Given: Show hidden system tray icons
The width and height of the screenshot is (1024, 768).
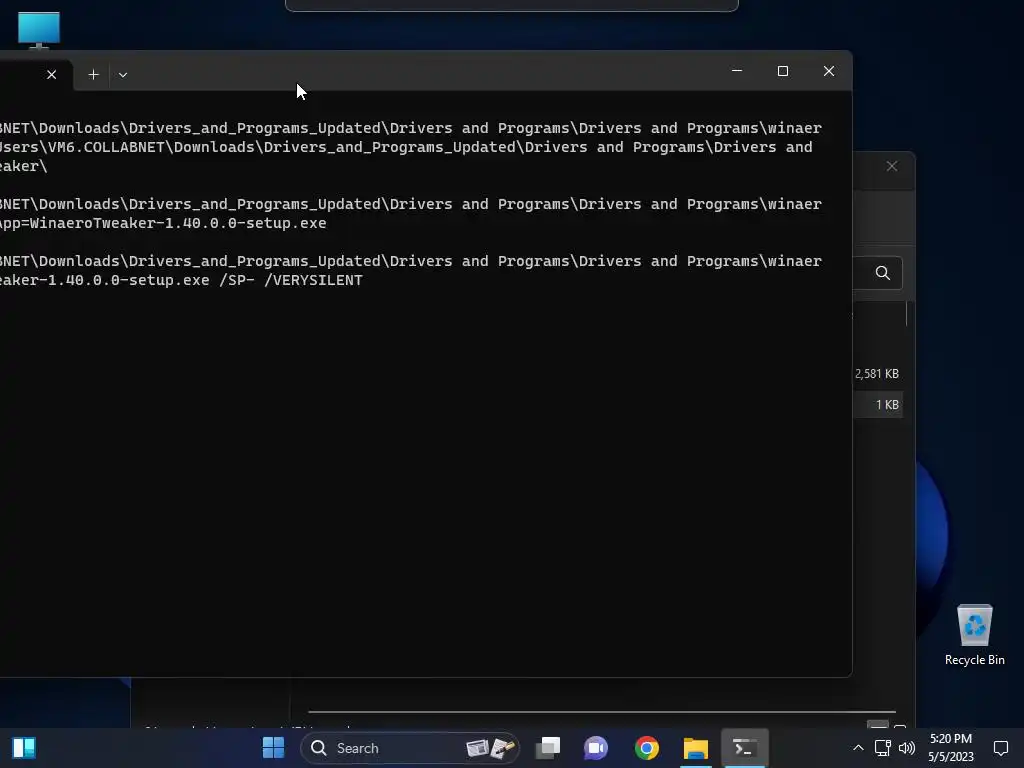Looking at the screenshot, I should (x=858, y=748).
